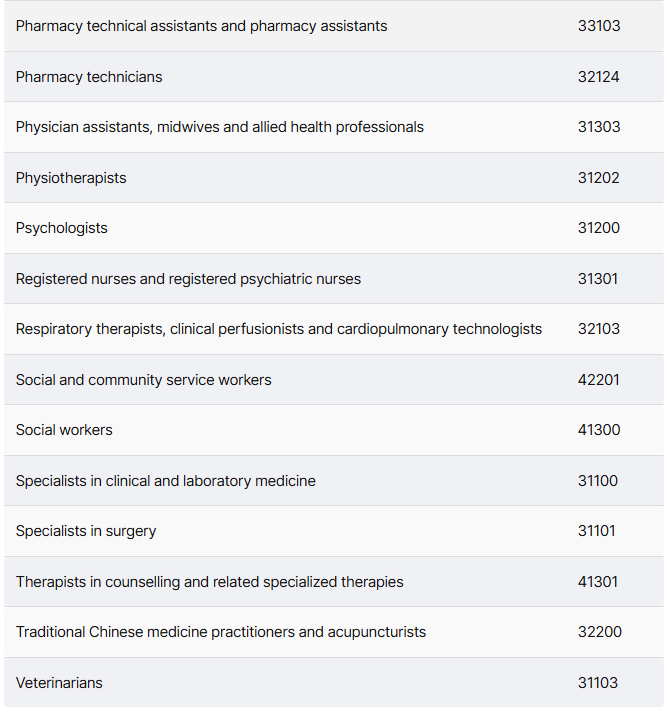The width and height of the screenshot is (667, 712).
Task: Select the Social workers entry
Action: tap(334, 430)
